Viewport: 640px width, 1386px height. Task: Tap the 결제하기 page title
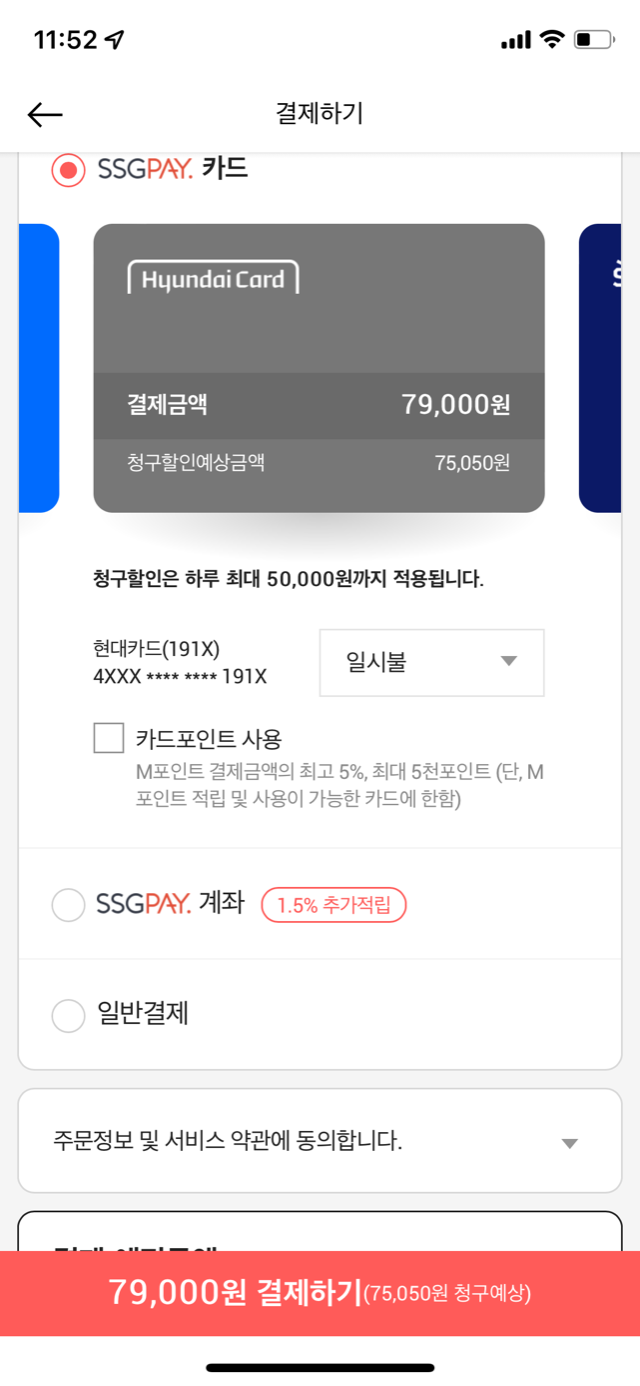click(320, 114)
